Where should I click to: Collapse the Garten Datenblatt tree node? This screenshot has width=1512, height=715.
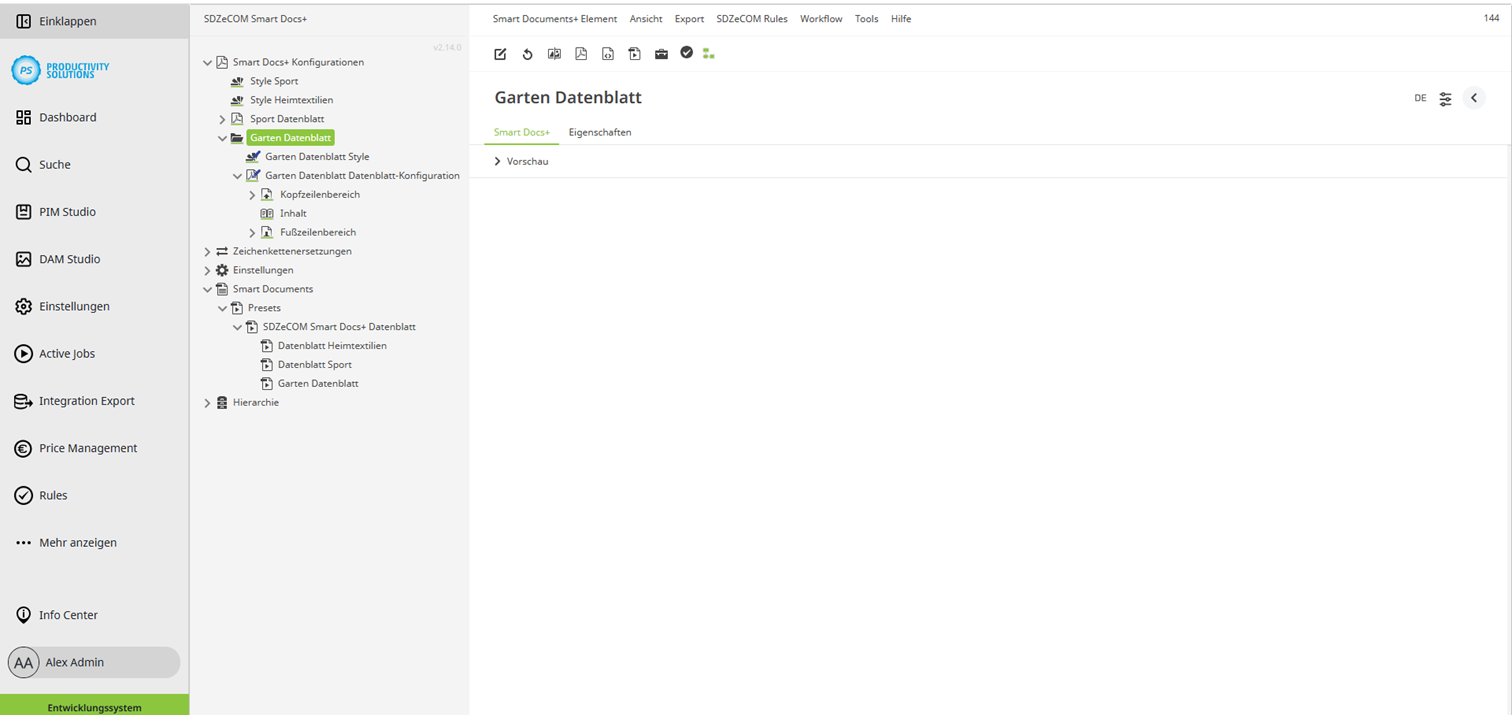[222, 137]
